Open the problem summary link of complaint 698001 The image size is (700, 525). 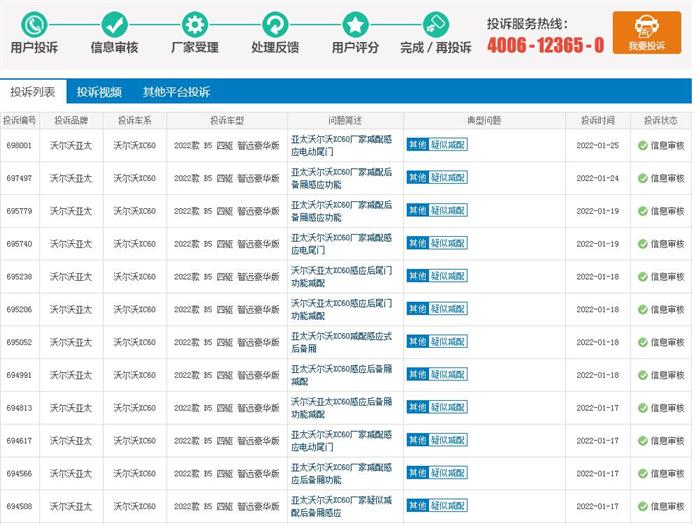(x=342, y=146)
